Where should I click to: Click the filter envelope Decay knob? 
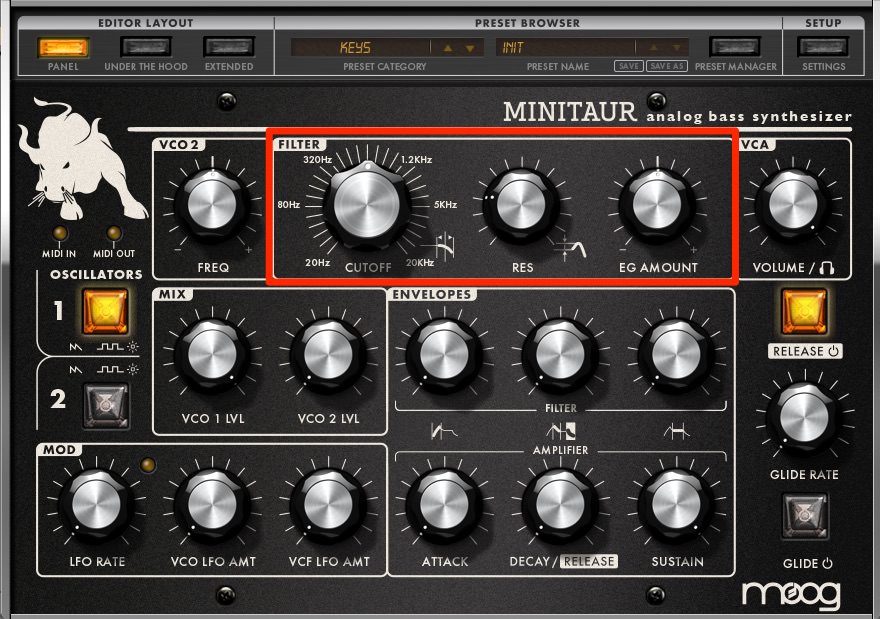pyautogui.click(x=561, y=355)
